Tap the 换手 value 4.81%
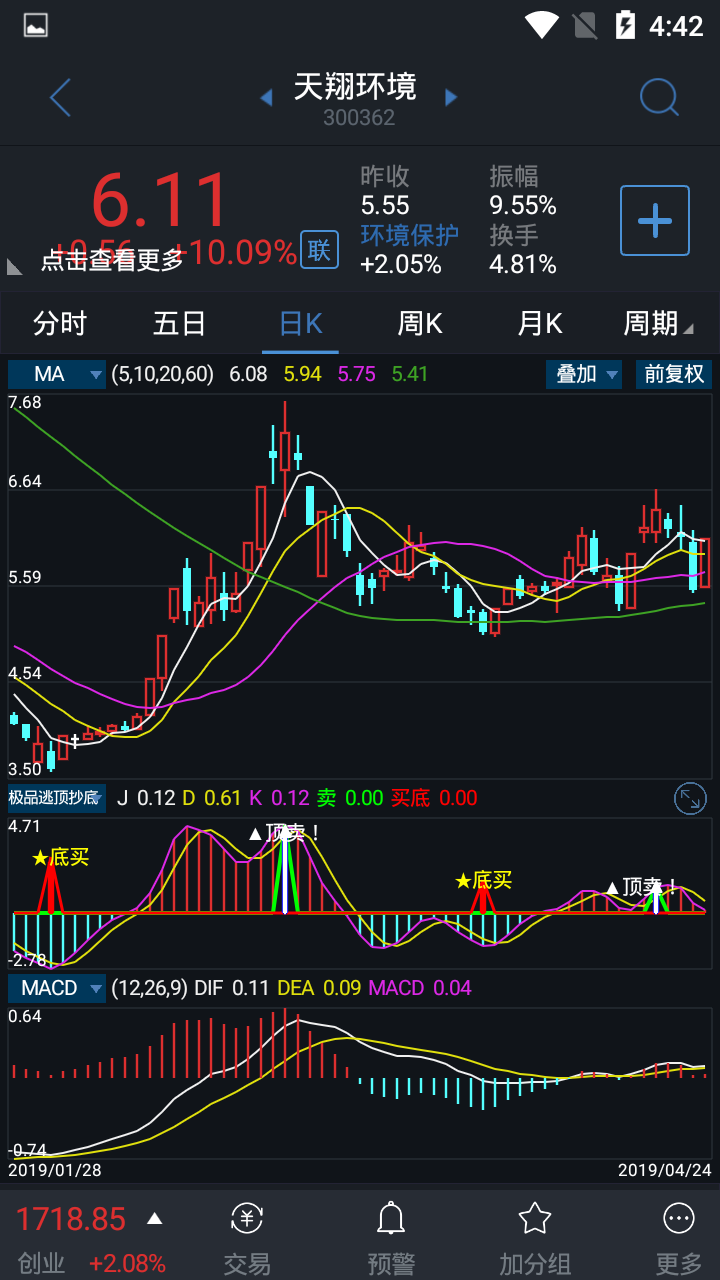 pyautogui.click(x=523, y=264)
